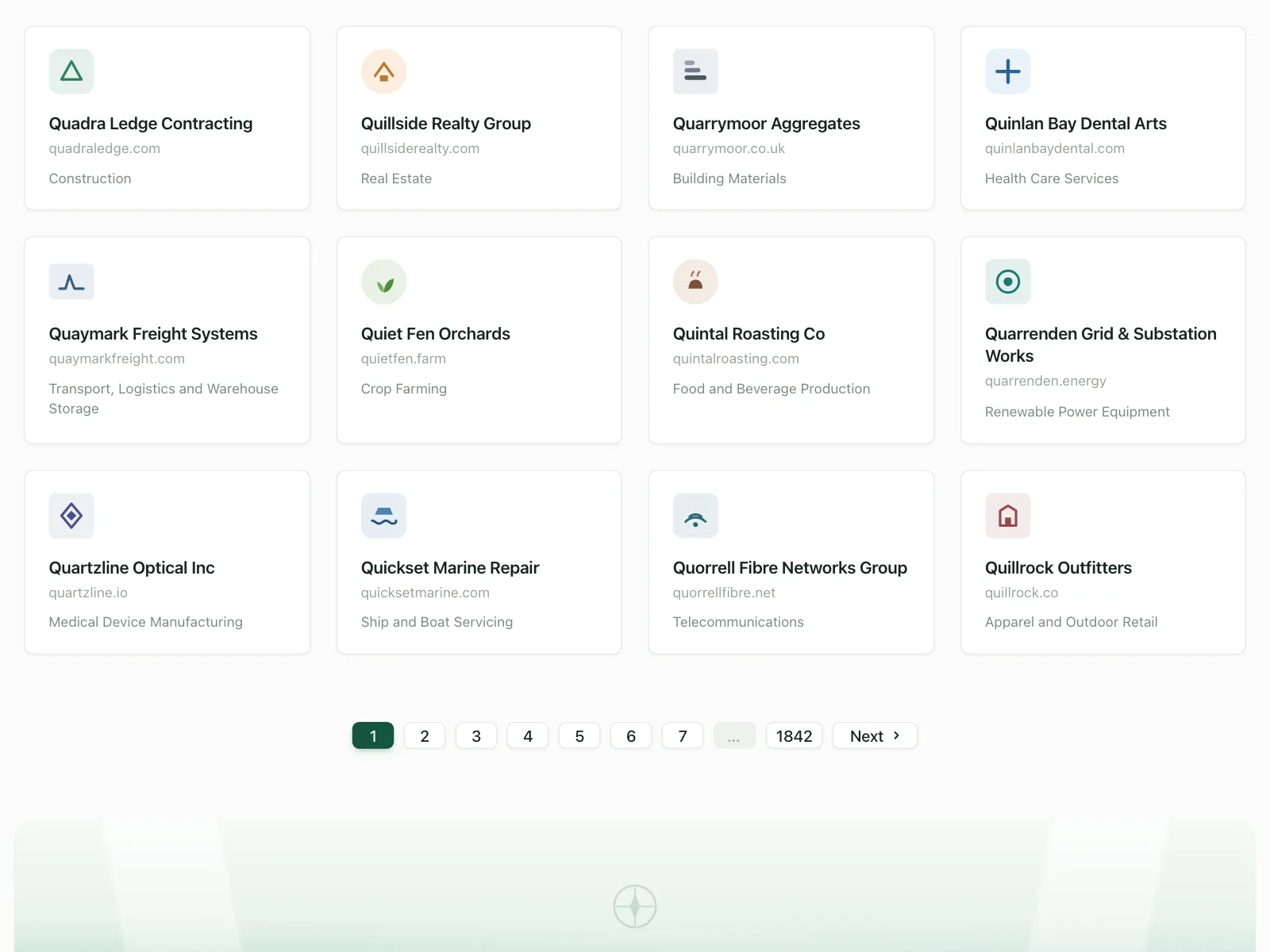This screenshot has height=952, width=1270.
Task: Click the quarrenden.energy domain text
Action: (1045, 381)
